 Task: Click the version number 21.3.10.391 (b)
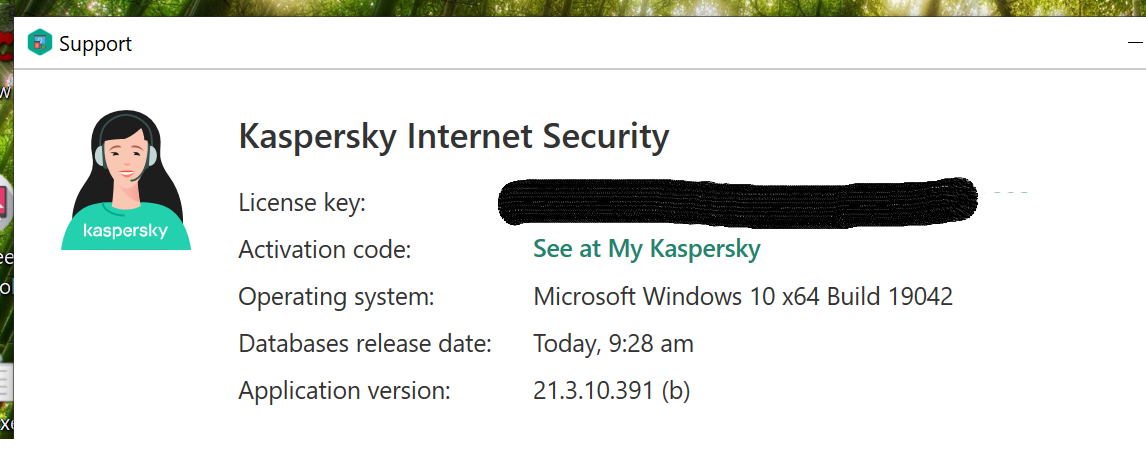tap(611, 391)
